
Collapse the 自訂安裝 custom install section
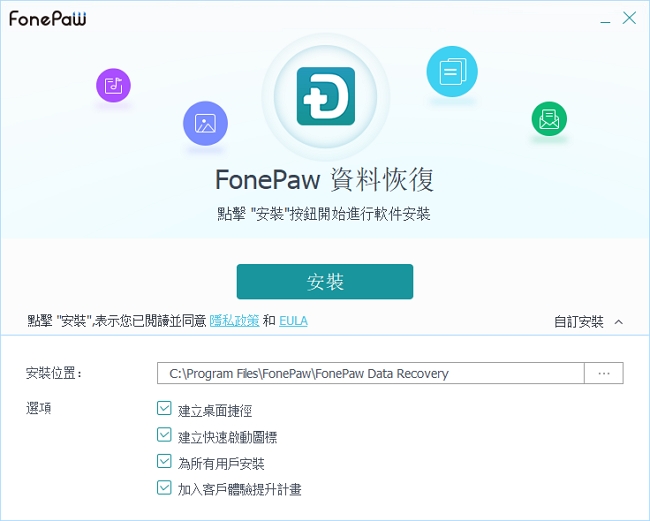tap(588, 322)
